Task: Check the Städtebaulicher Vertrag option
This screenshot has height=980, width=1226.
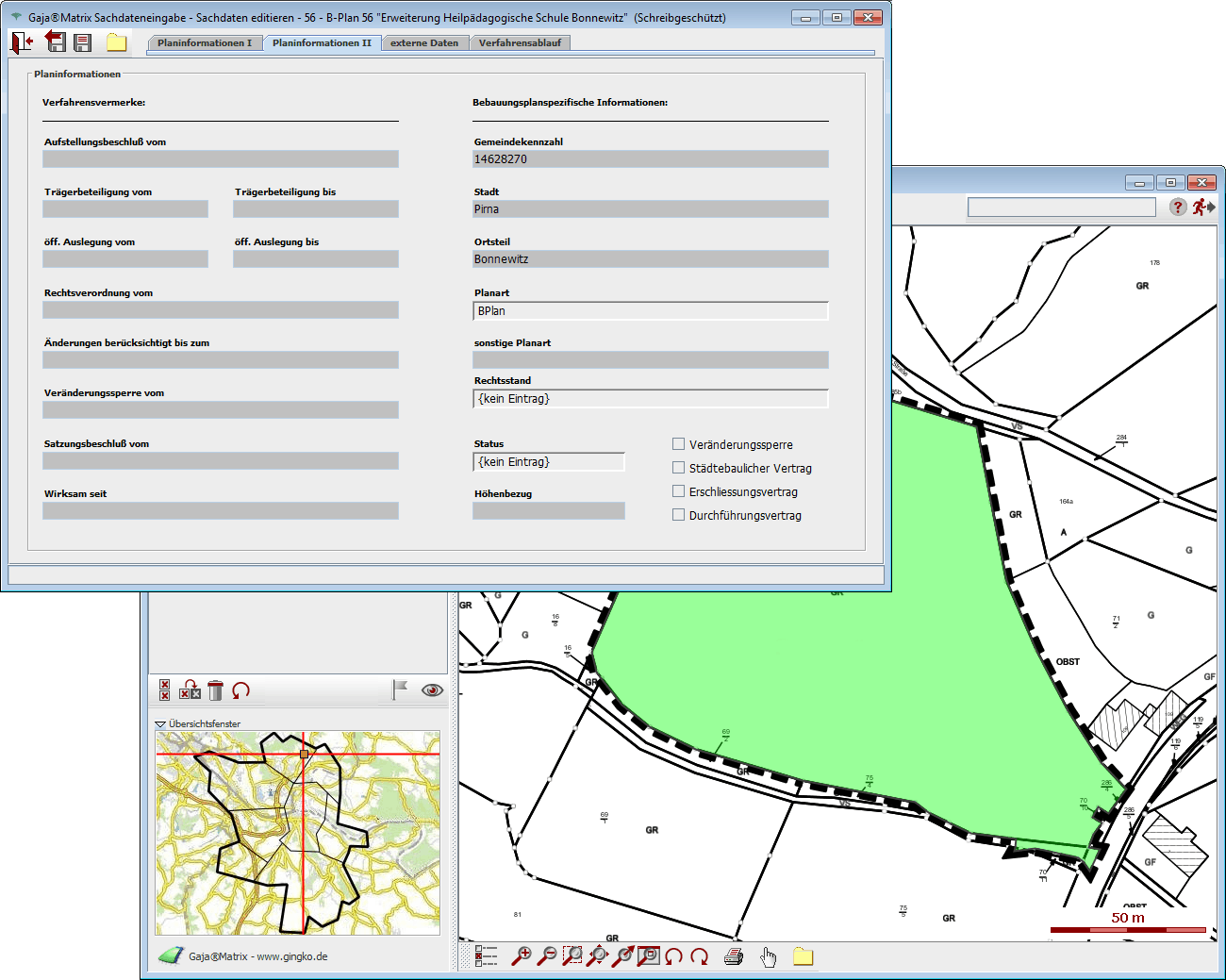Action: [678, 468]
